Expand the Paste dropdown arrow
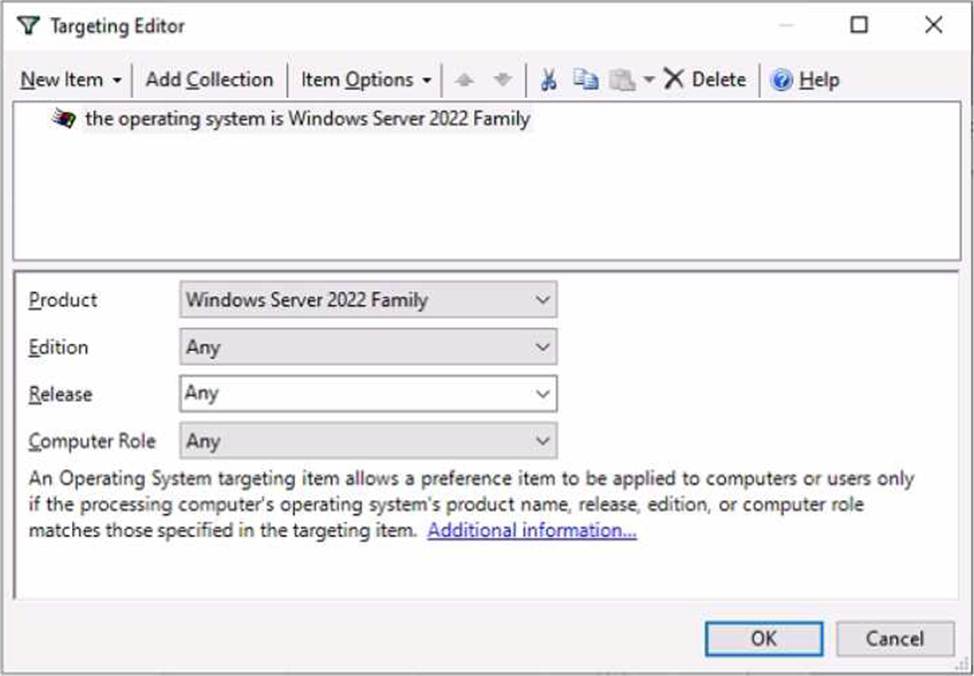The height and width of the screenshot is (676, 974). click(x=649, y=80)
